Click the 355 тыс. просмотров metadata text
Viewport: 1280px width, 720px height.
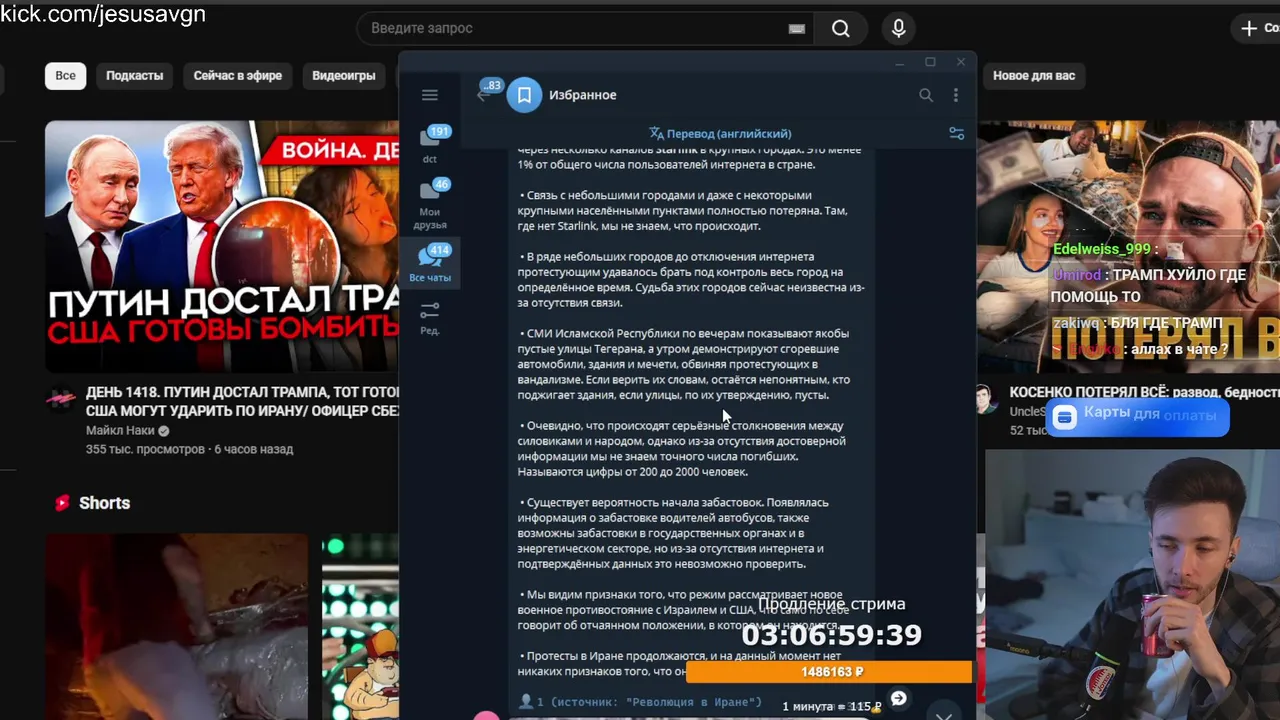point(145,450)
